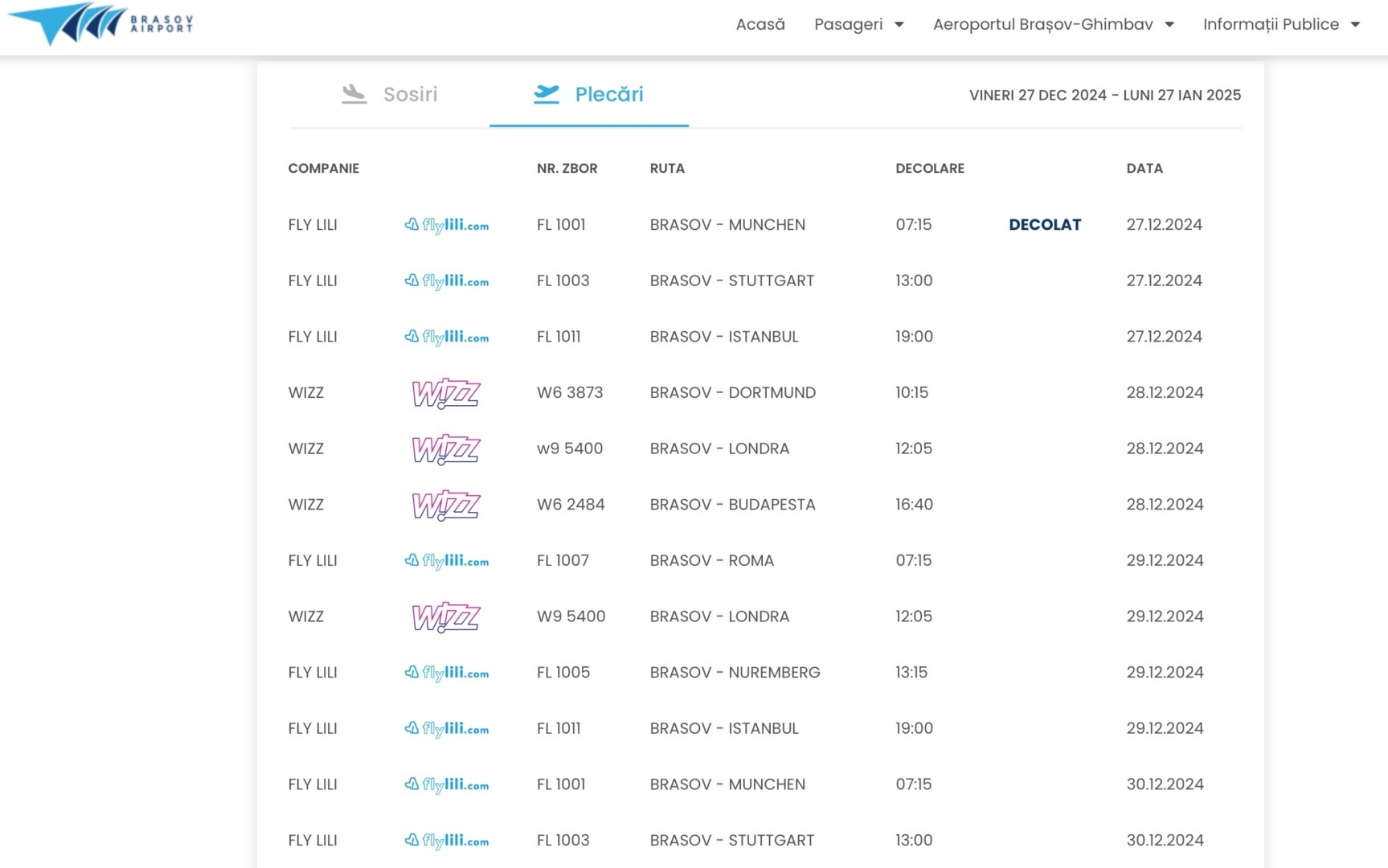1388x868 pixels.
Task: Click Wizz logo in W6 2484 row
Action: tap(446, 505)
